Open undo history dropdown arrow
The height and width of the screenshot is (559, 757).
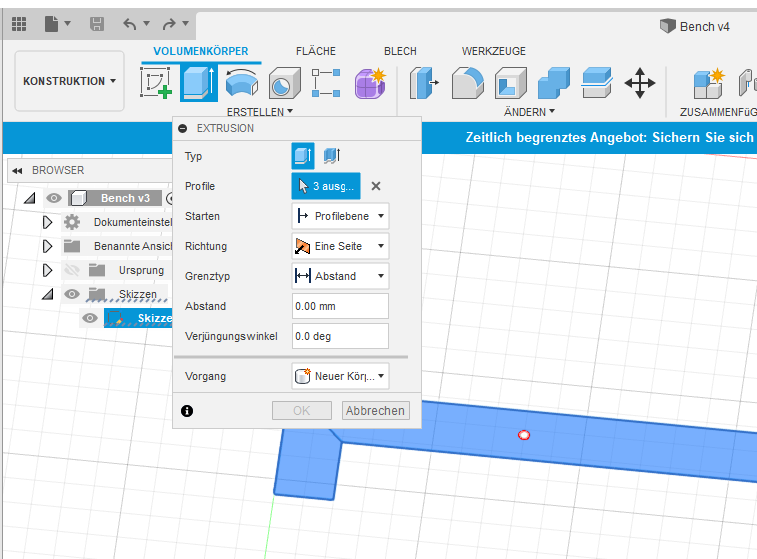[x=147, y=23]
